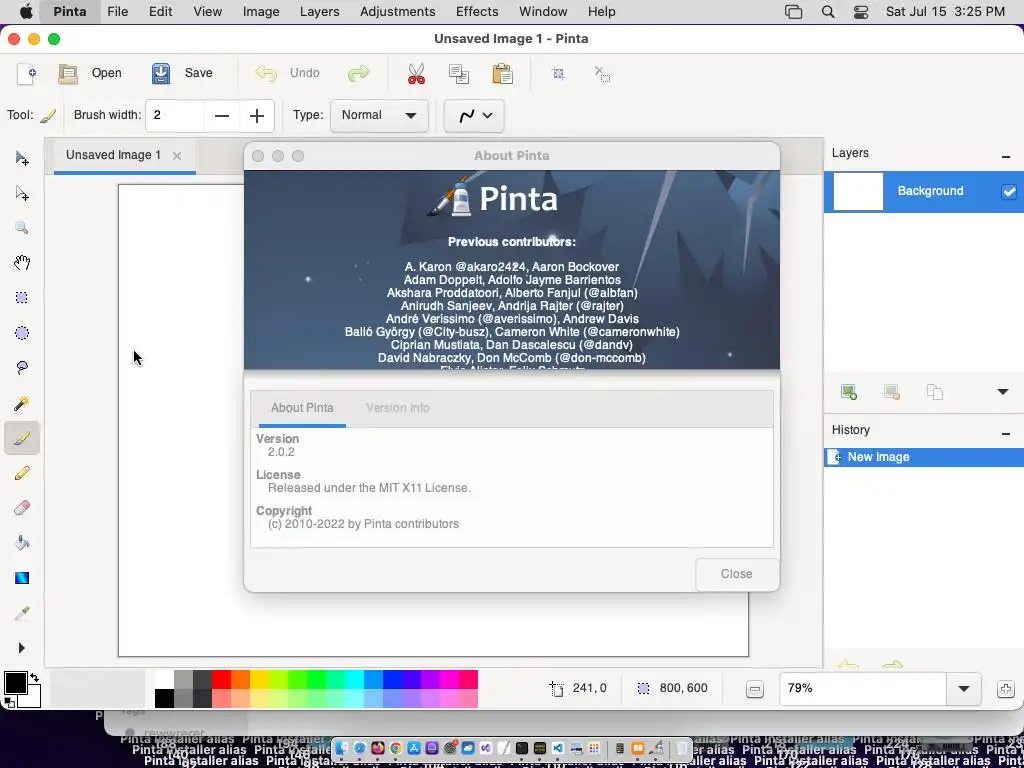Reset colors to black and white
Screen dimensions: 1024x768
click(x=8, y=703)
